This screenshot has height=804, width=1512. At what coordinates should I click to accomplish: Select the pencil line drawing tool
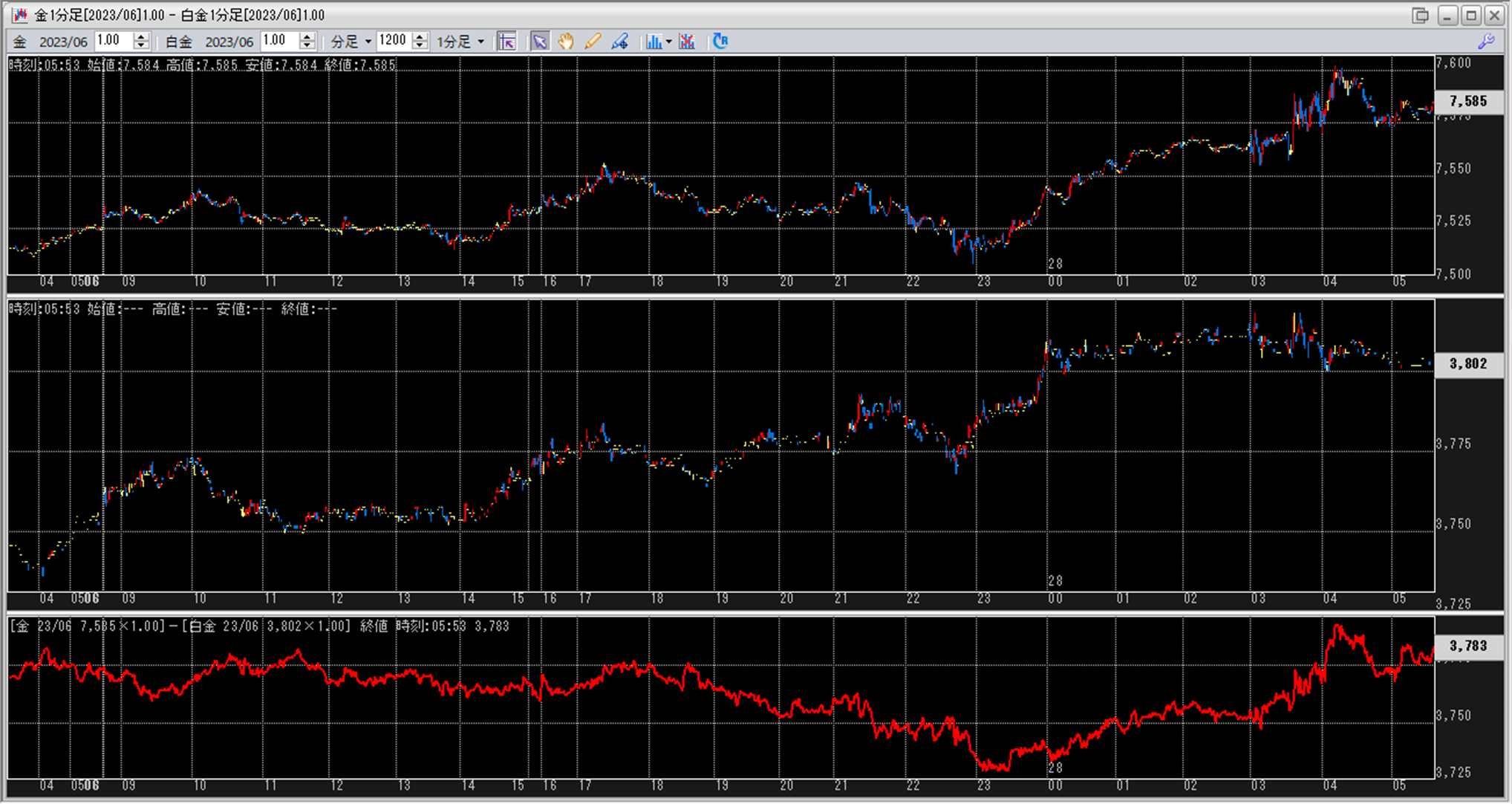[x=592, y=42]
